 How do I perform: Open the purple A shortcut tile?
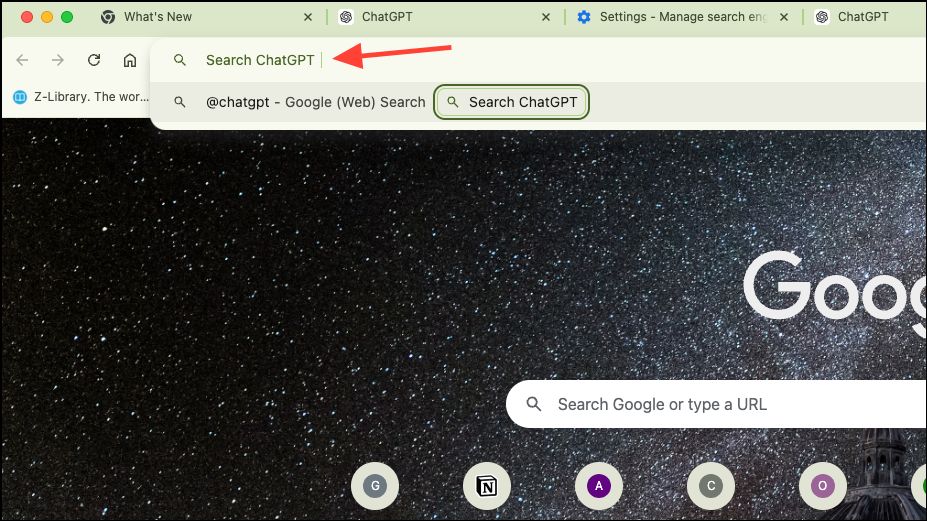coord(599,486)
